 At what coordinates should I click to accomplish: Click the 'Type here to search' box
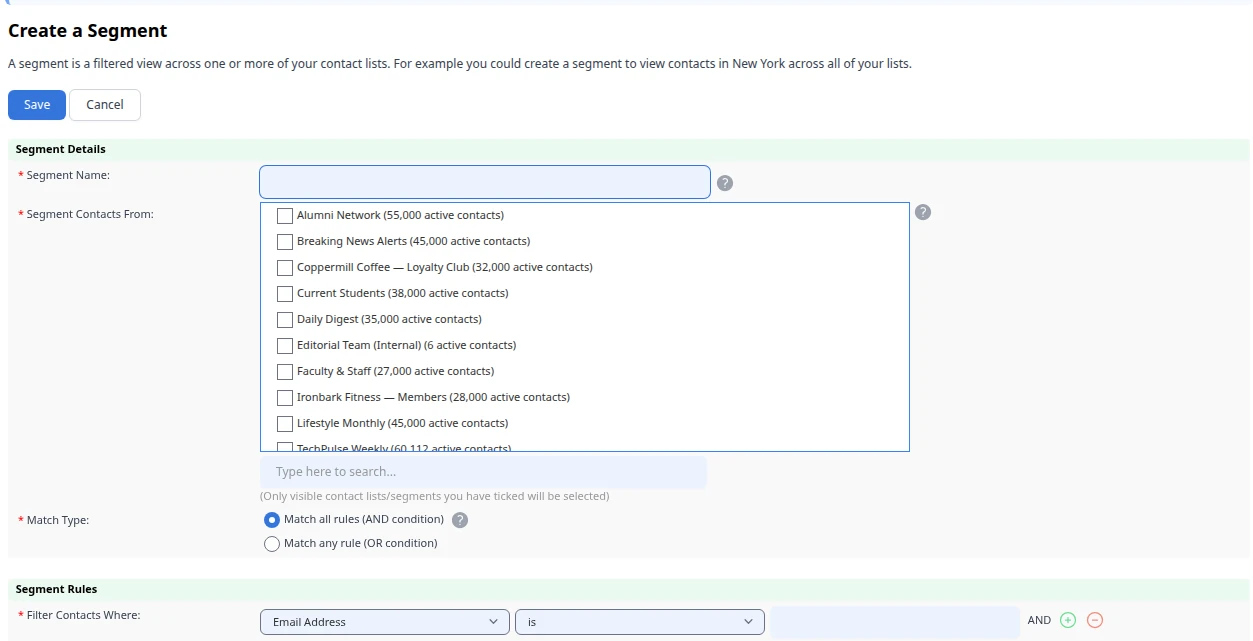[483, 472]
